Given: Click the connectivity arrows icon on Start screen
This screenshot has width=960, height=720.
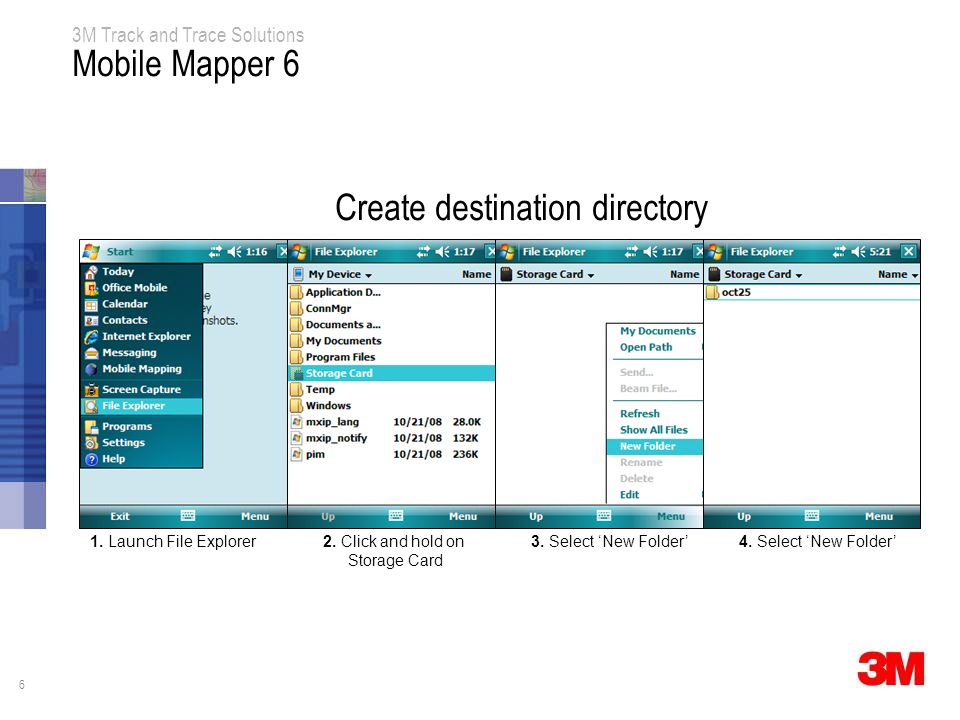Looking at the screenshot, I should [215, 252].
